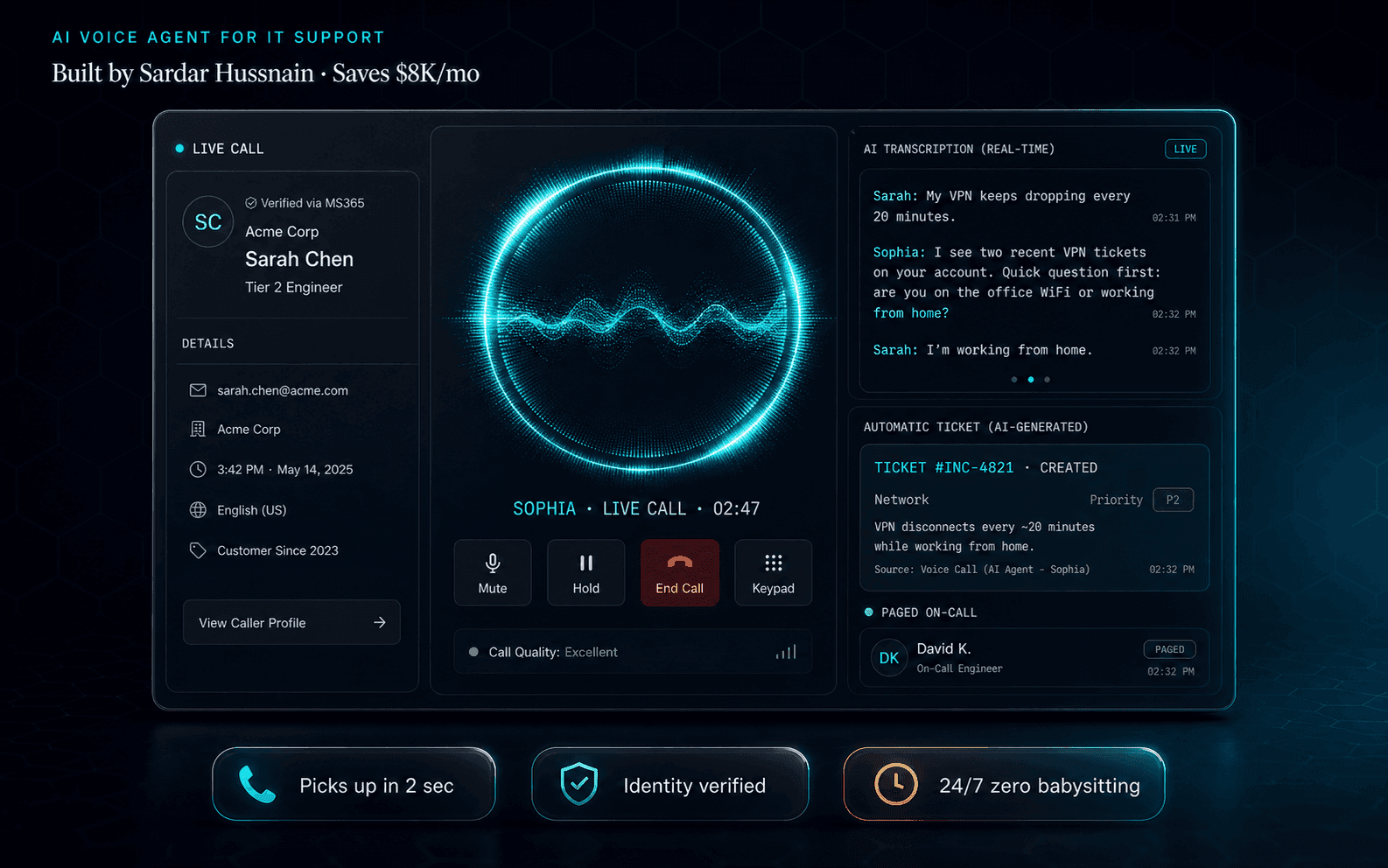Viewport: 1388px width, 868px height.
Task: Click the ticket source Voice Call line
Action: [x=982, y=570]
